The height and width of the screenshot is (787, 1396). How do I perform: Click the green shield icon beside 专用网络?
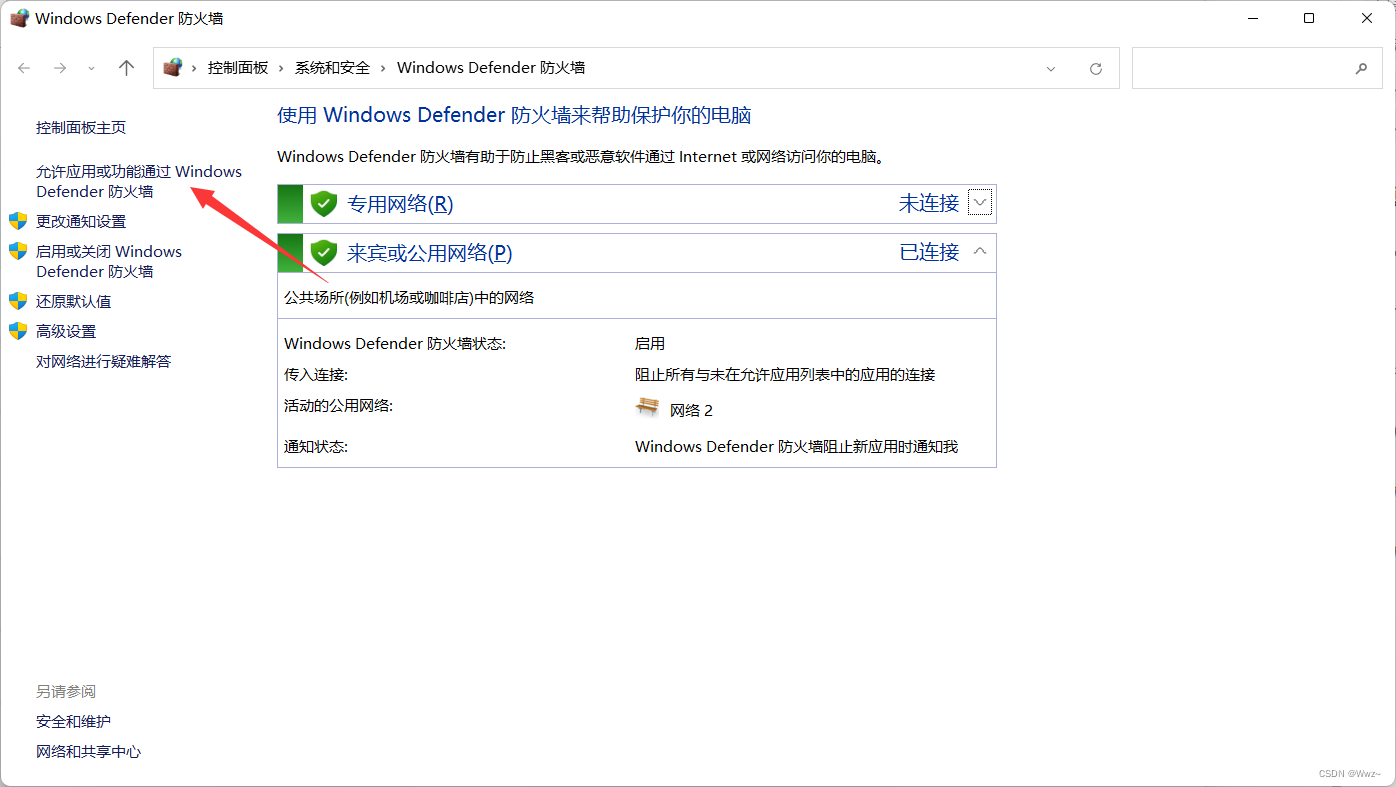point(323,203)
